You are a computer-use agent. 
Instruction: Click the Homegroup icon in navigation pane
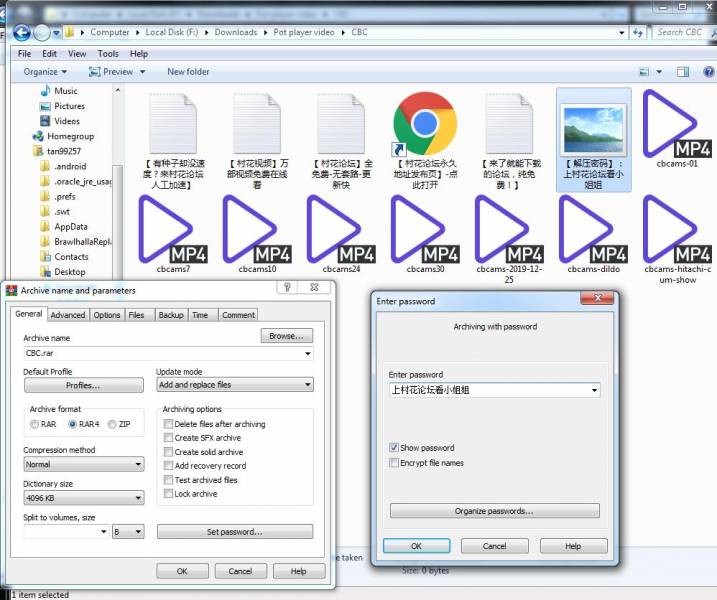[x=39, y=136]
